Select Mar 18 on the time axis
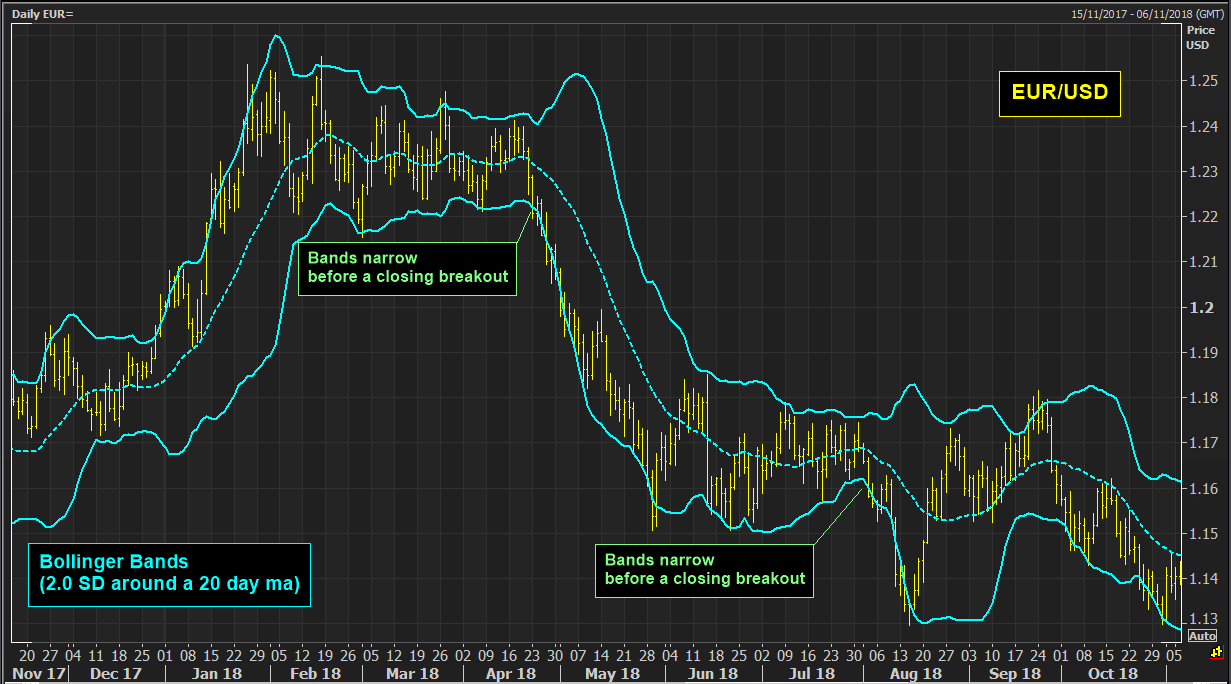Image resolution: width=1231 pixels, height=684 pixels. 414,674
